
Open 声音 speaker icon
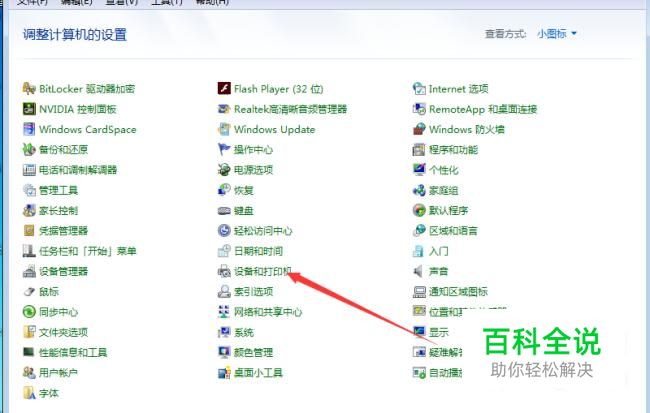click(419, 271)
